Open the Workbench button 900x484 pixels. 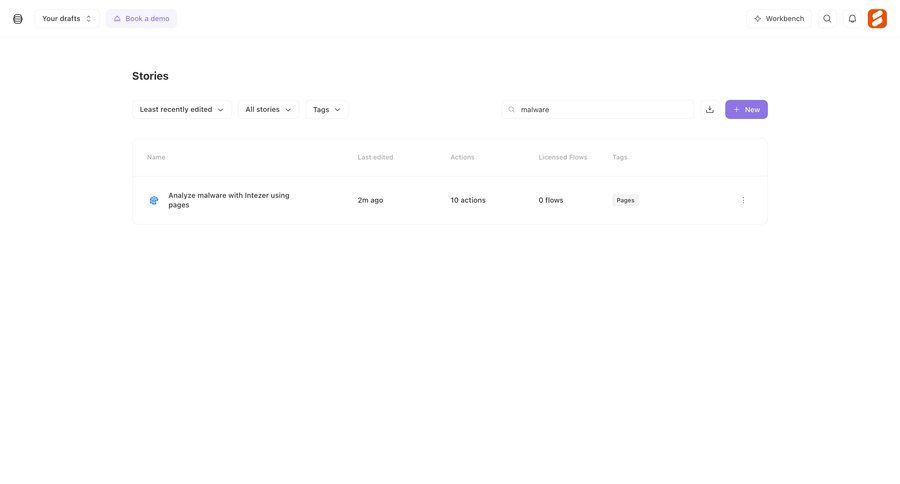pos(779,18)
